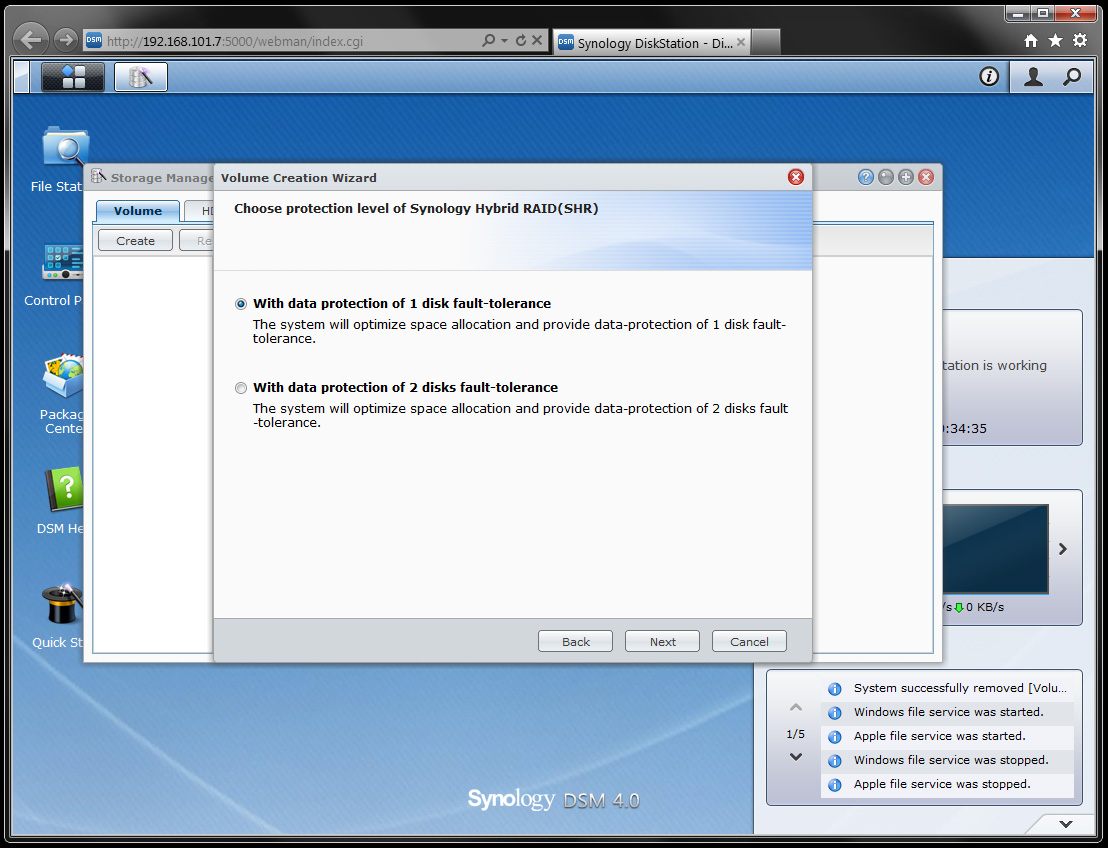The height and width of the screenshot is (848, 1108).
Task: Click info icon beside Windows file service was started
Action: [835, 712]
